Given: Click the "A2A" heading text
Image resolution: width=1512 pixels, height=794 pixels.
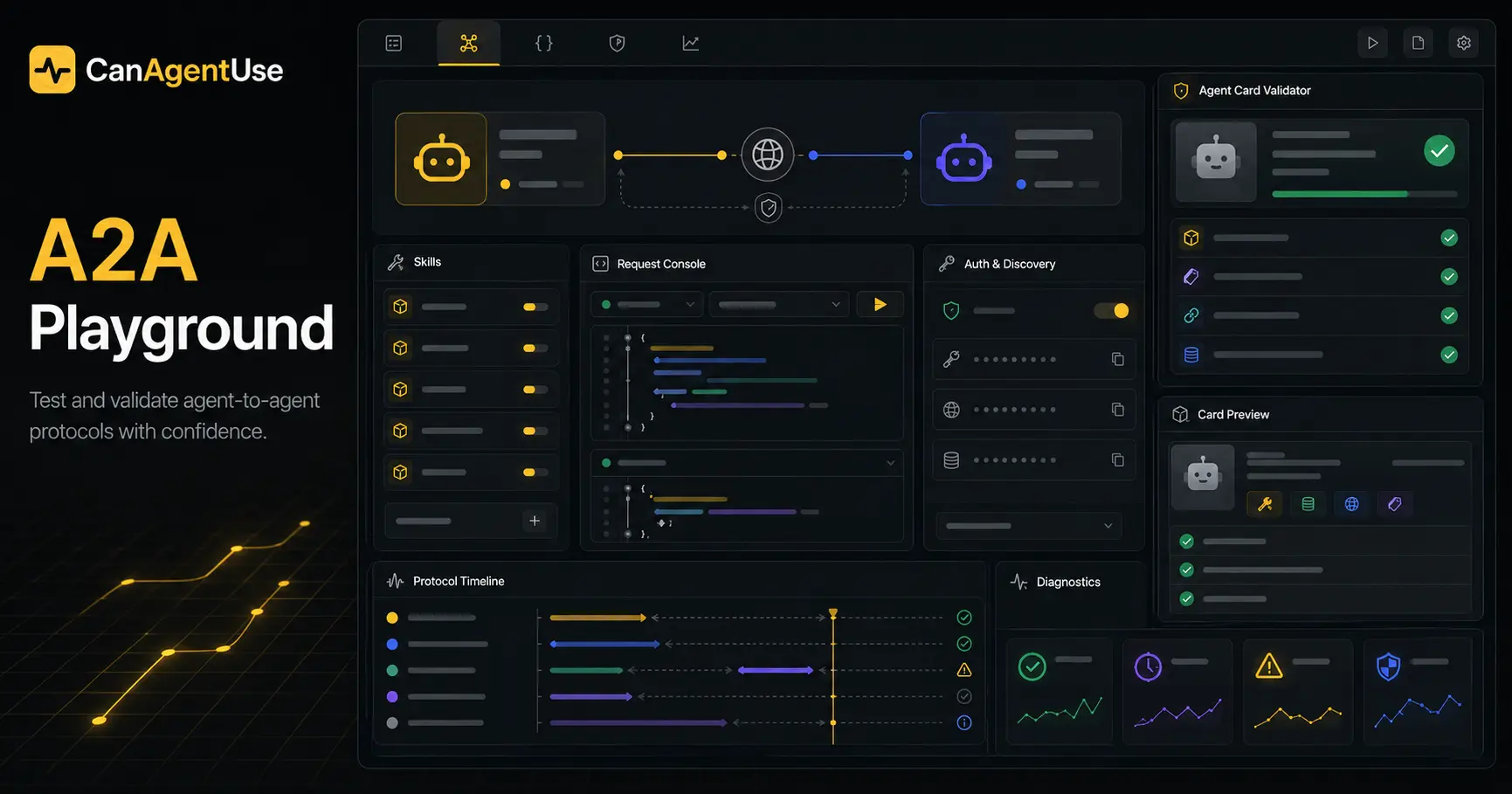Looking at the screenshot, I should click(x=114, y=251).
